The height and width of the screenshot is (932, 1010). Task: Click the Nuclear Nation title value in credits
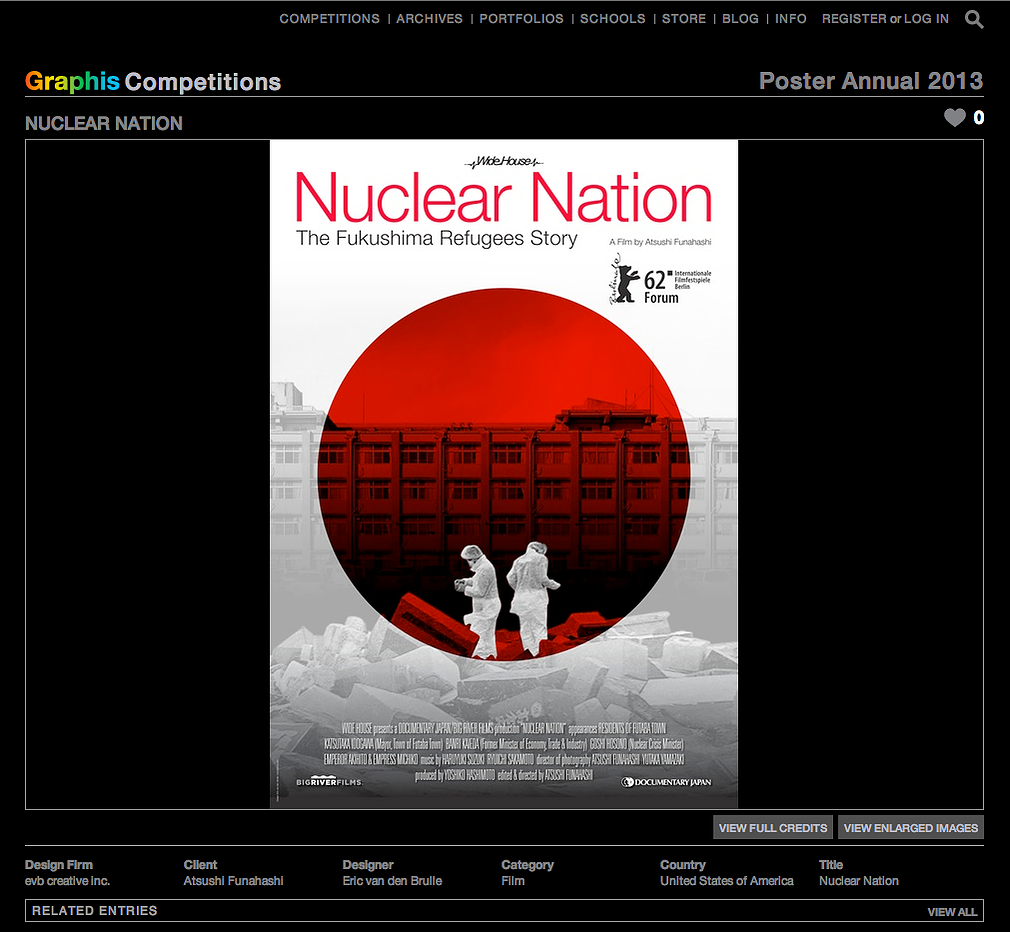pos(859,880)
